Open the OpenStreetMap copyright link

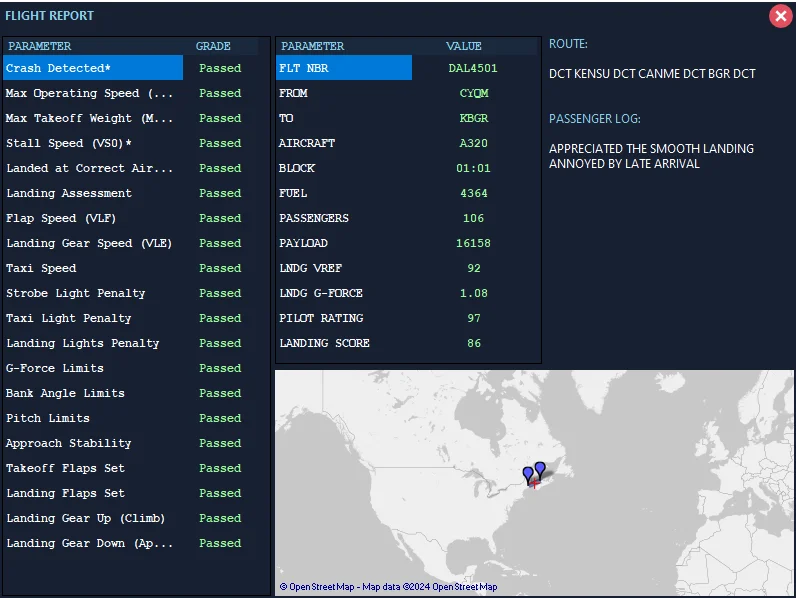[x=388, y=587]
